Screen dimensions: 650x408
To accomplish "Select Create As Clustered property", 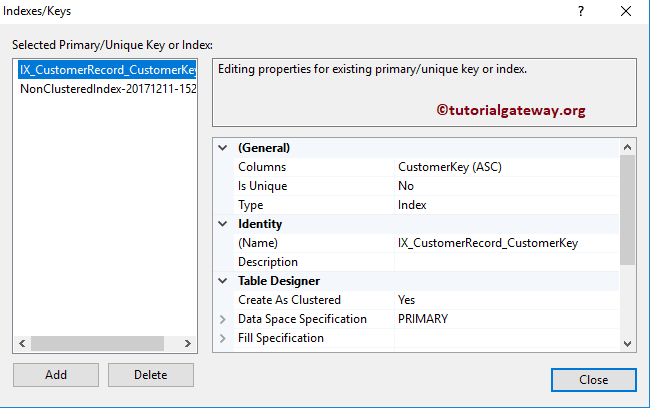I will [289, 300].
